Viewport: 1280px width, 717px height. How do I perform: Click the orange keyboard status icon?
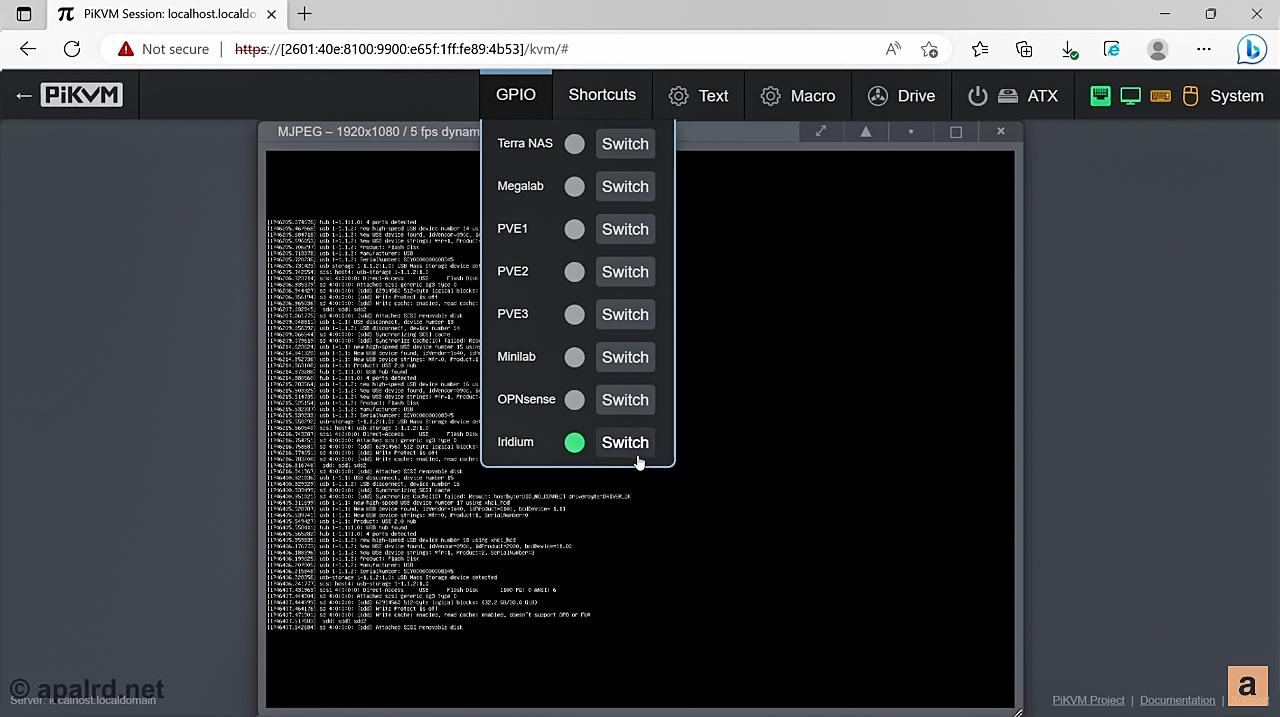click(1161, 96)
